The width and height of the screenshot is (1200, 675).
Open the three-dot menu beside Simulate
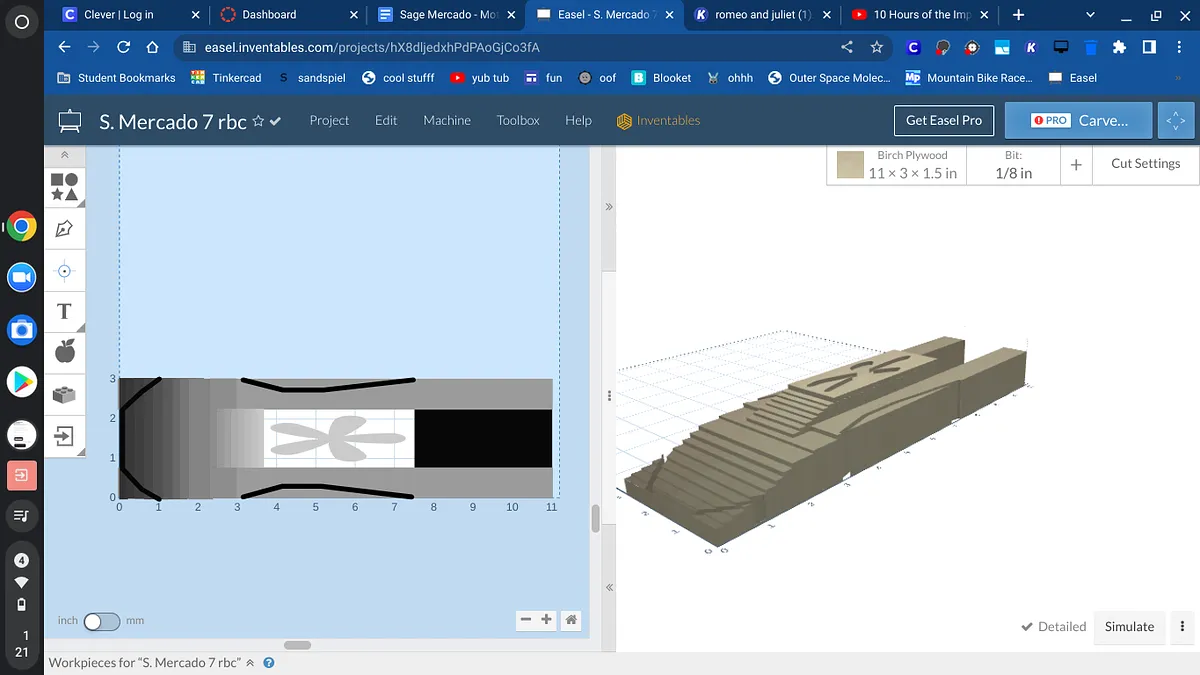coord(1182,627)
